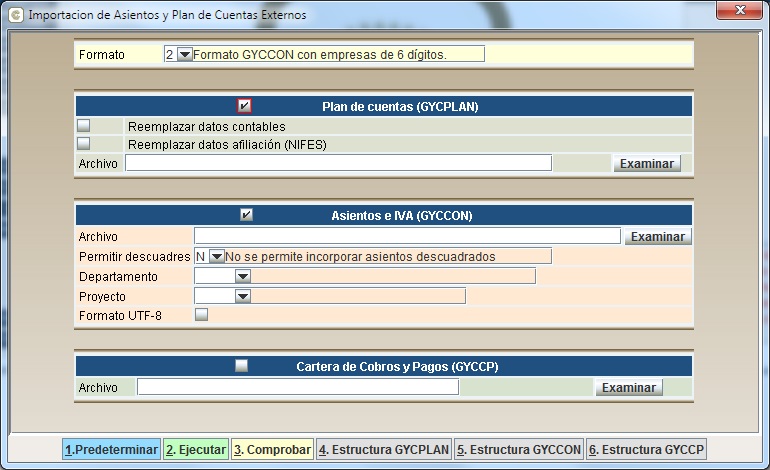Click the 'Formato GYCCON con empresas de 6 dígitos.' text
The image size is (770, 470).
pos(320,55)
